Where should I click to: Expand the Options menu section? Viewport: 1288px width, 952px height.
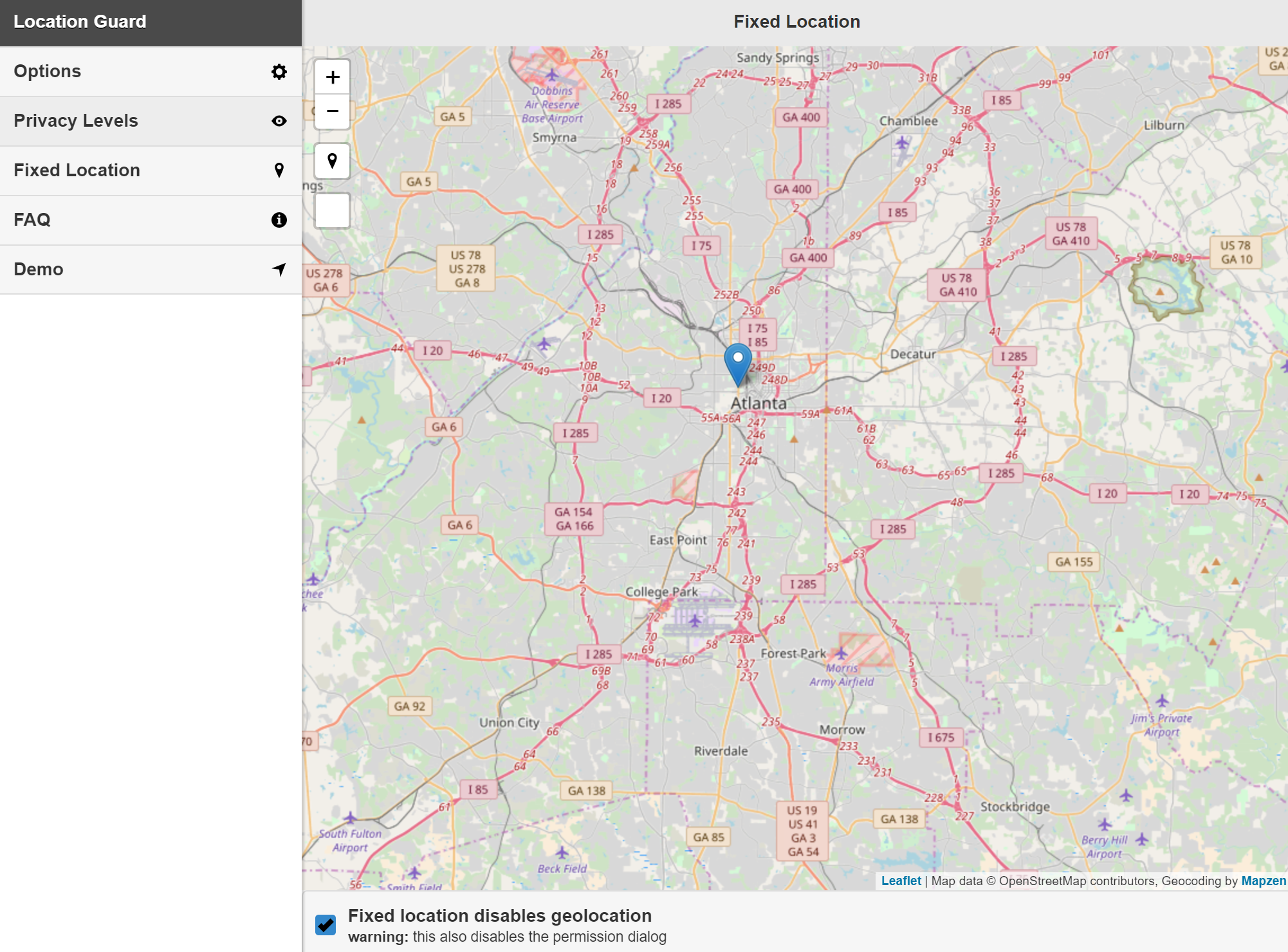pos(150,70)
